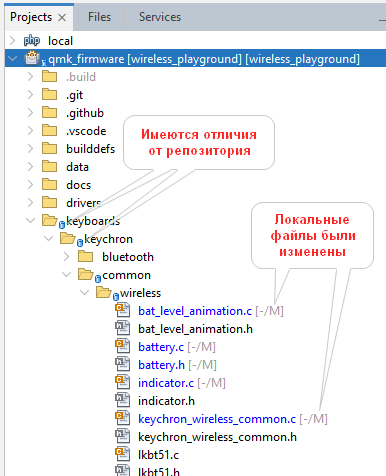Click the header file icon of battery.h

pyautogui.click(x=122, y=365)
